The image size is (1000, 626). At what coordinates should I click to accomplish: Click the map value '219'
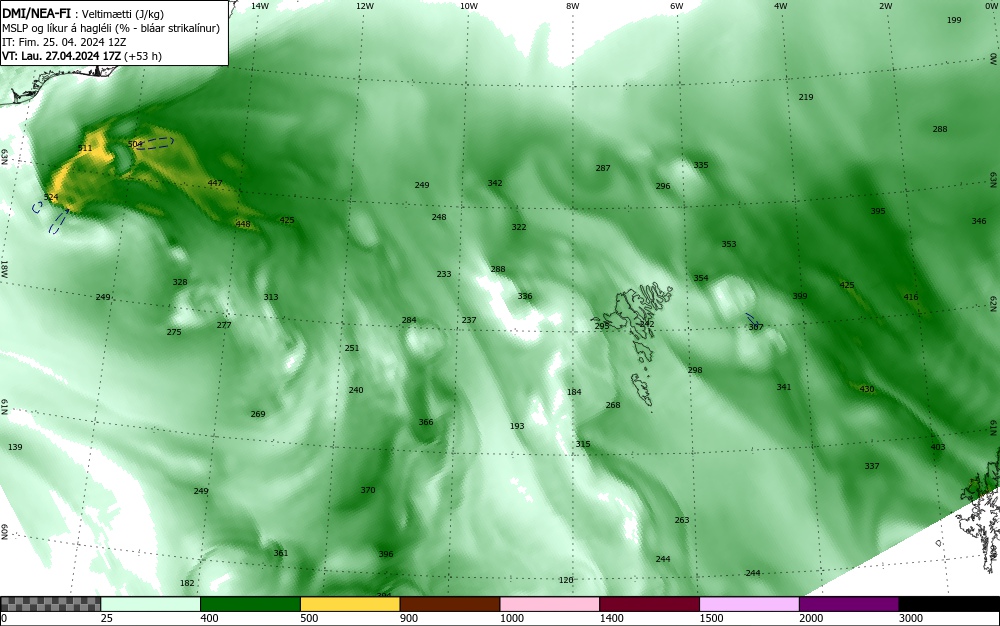pyautogui.click(x=806, y=97)
